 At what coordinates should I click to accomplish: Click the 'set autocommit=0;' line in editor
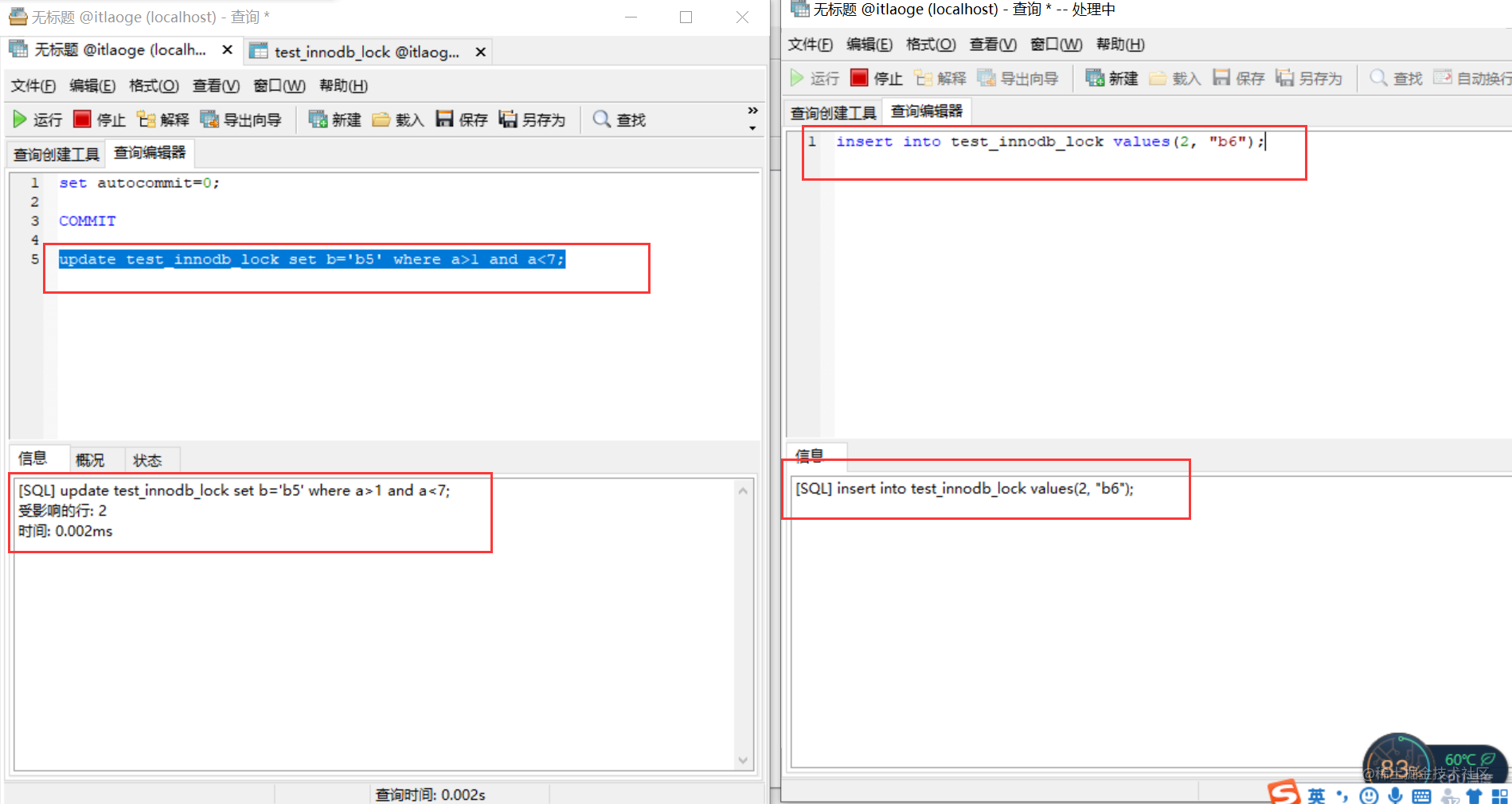click(x=139, y=183)
